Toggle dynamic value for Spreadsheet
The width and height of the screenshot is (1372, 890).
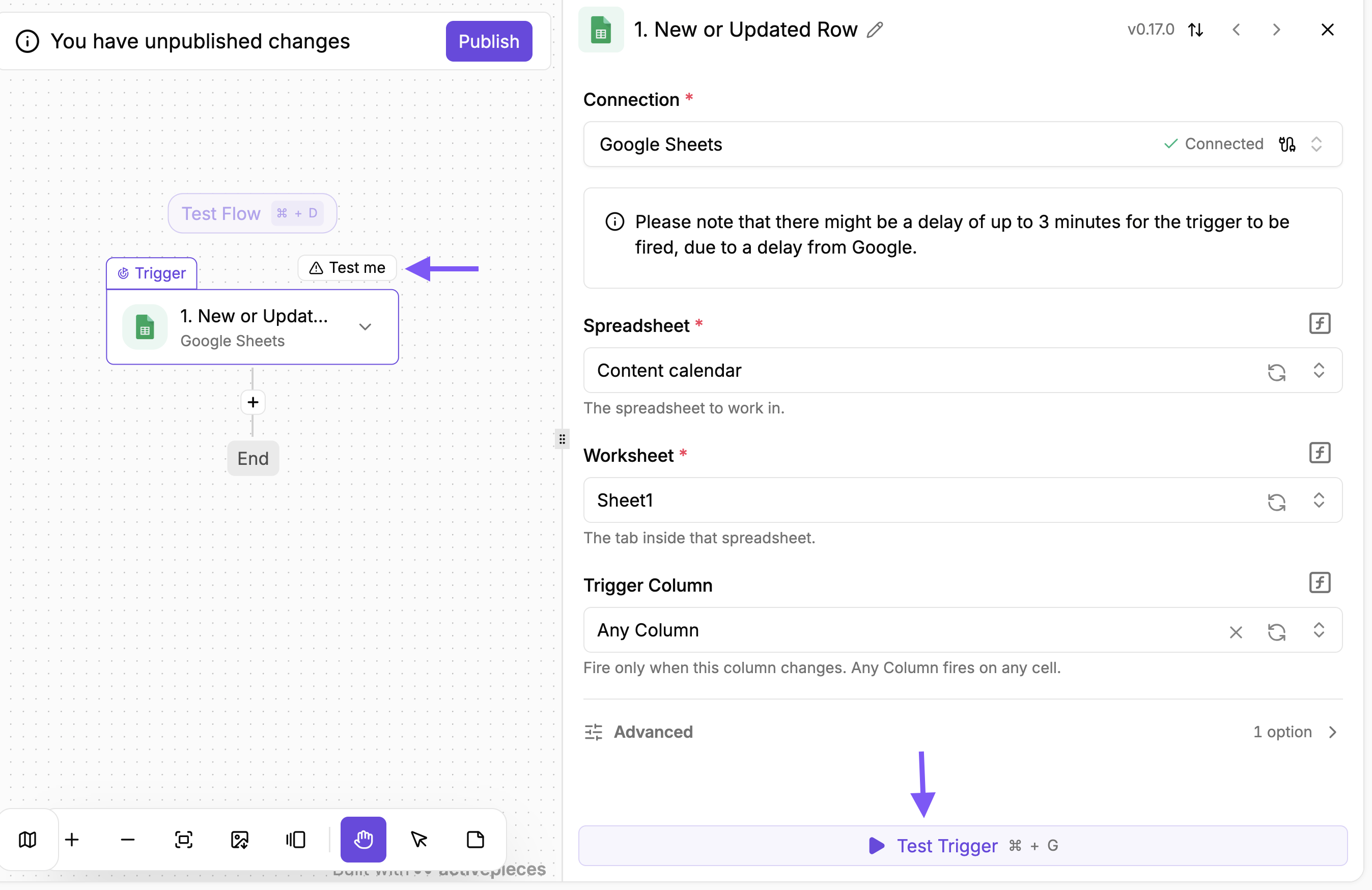1319,323
